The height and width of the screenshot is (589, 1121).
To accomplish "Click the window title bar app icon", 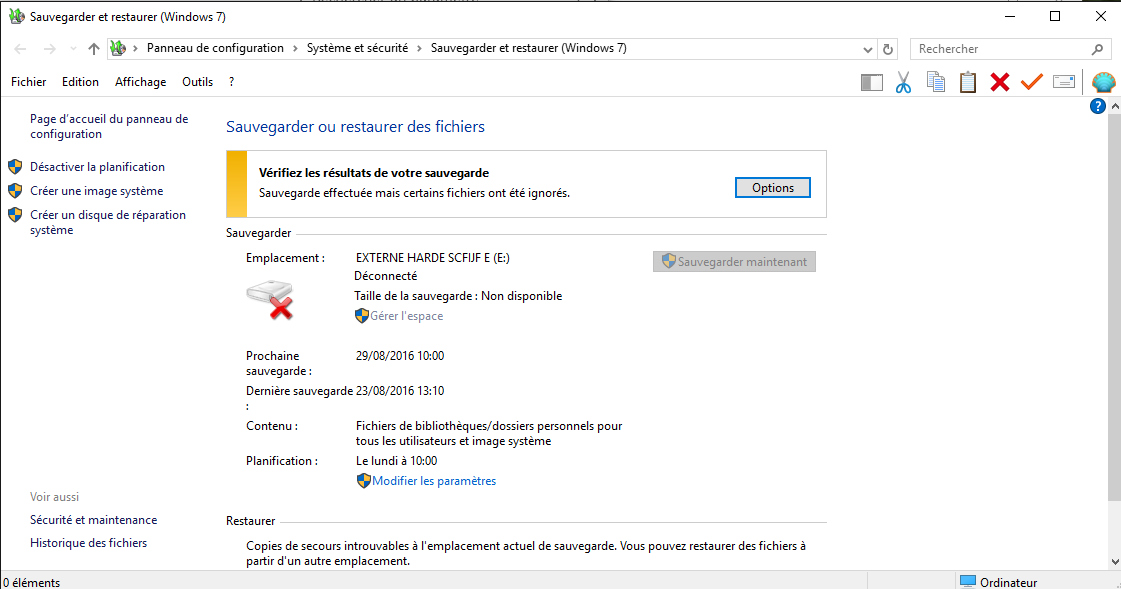I will [x=16, y=16].
